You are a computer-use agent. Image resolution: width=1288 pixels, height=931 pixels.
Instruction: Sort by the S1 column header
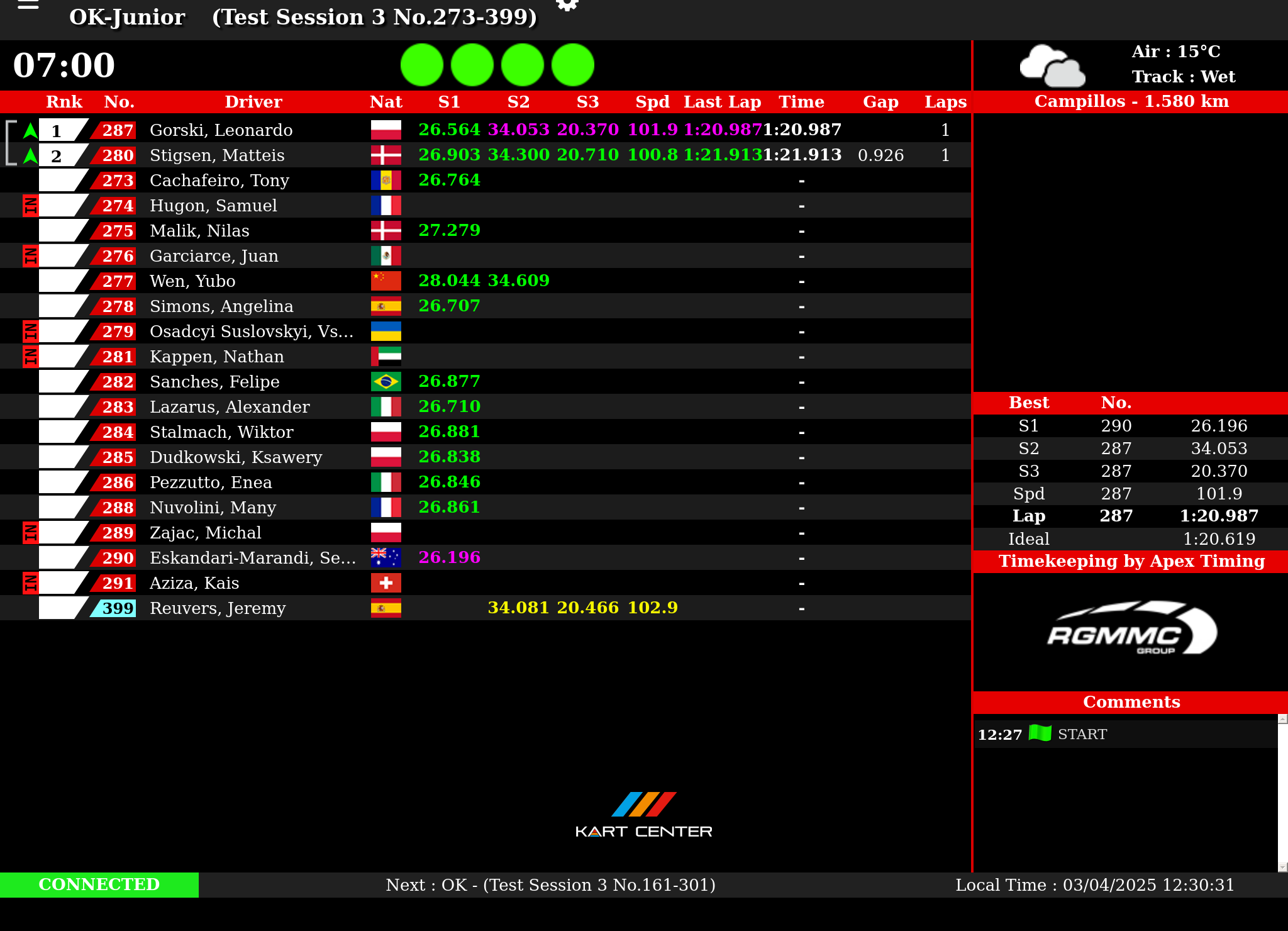449,102
